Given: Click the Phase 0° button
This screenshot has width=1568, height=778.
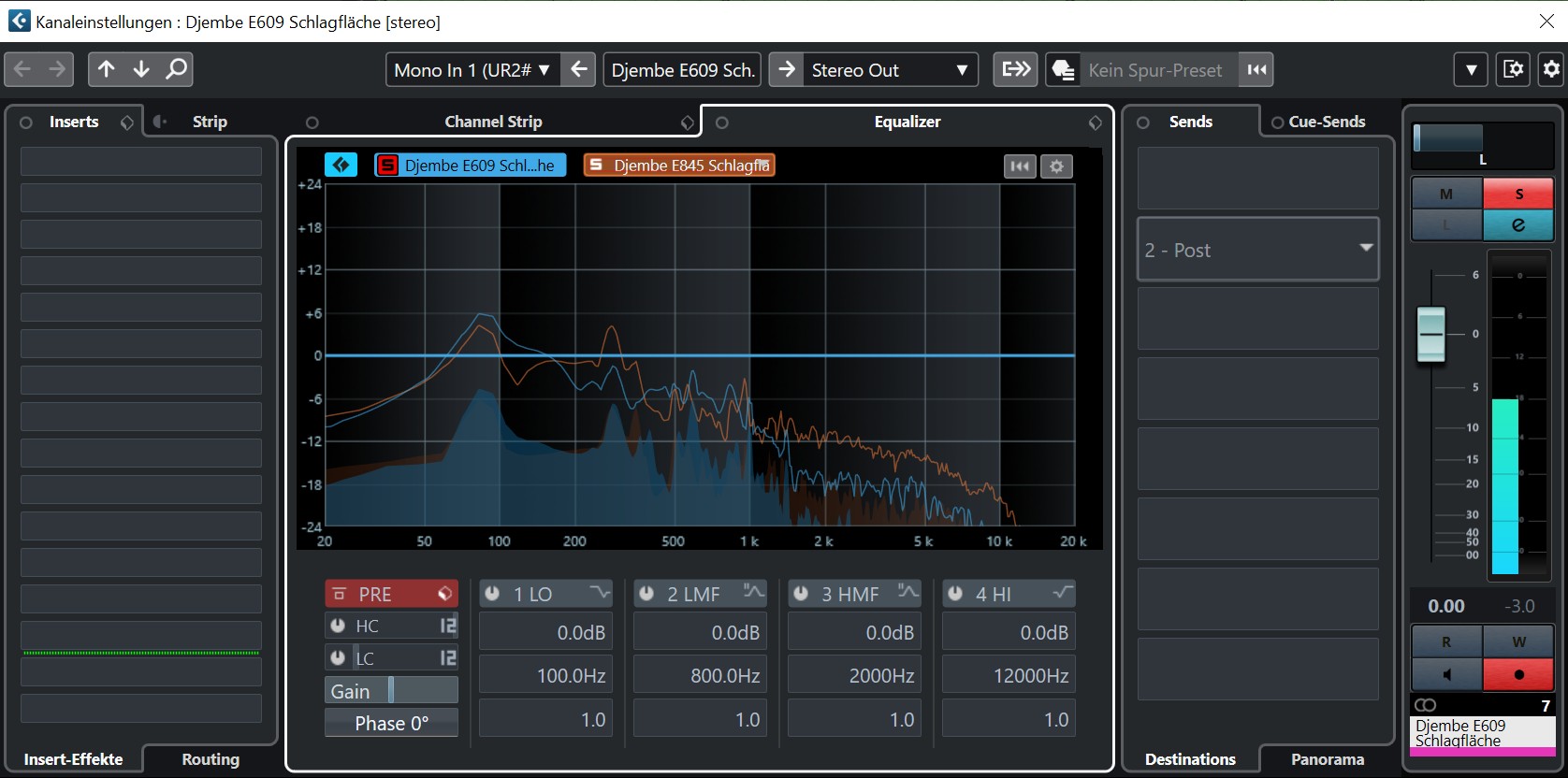Looking at the screenshot, I should 391,723.
